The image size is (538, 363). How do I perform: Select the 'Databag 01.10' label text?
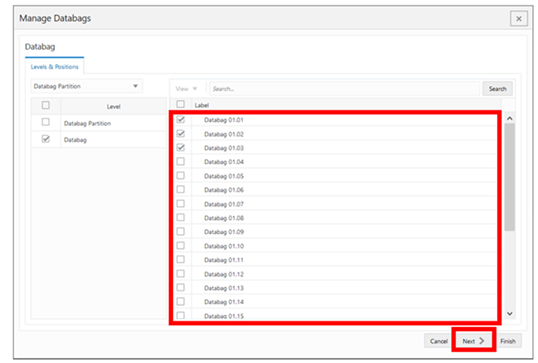224,246
